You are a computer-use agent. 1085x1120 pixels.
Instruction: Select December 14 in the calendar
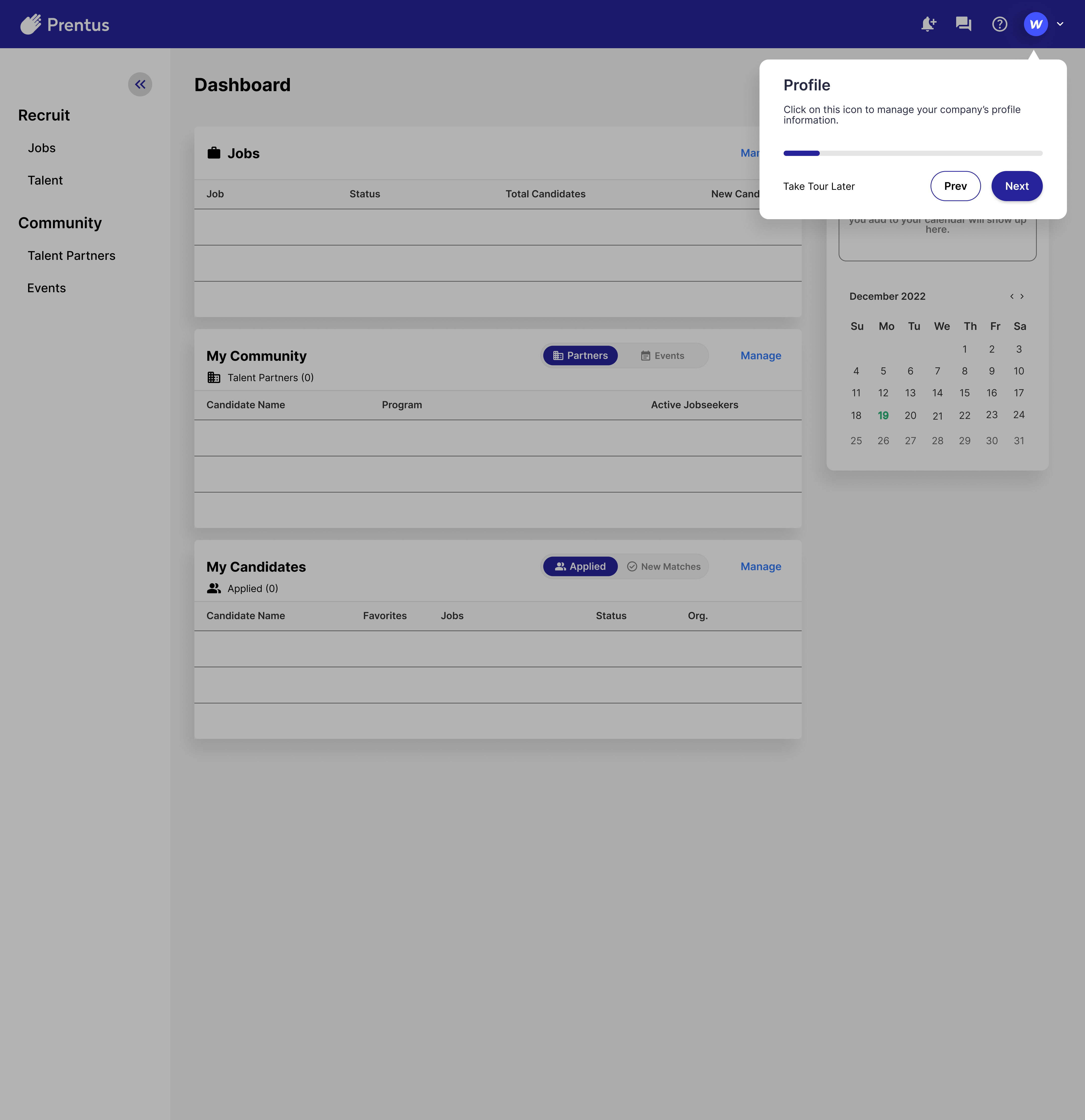point(938,393)
